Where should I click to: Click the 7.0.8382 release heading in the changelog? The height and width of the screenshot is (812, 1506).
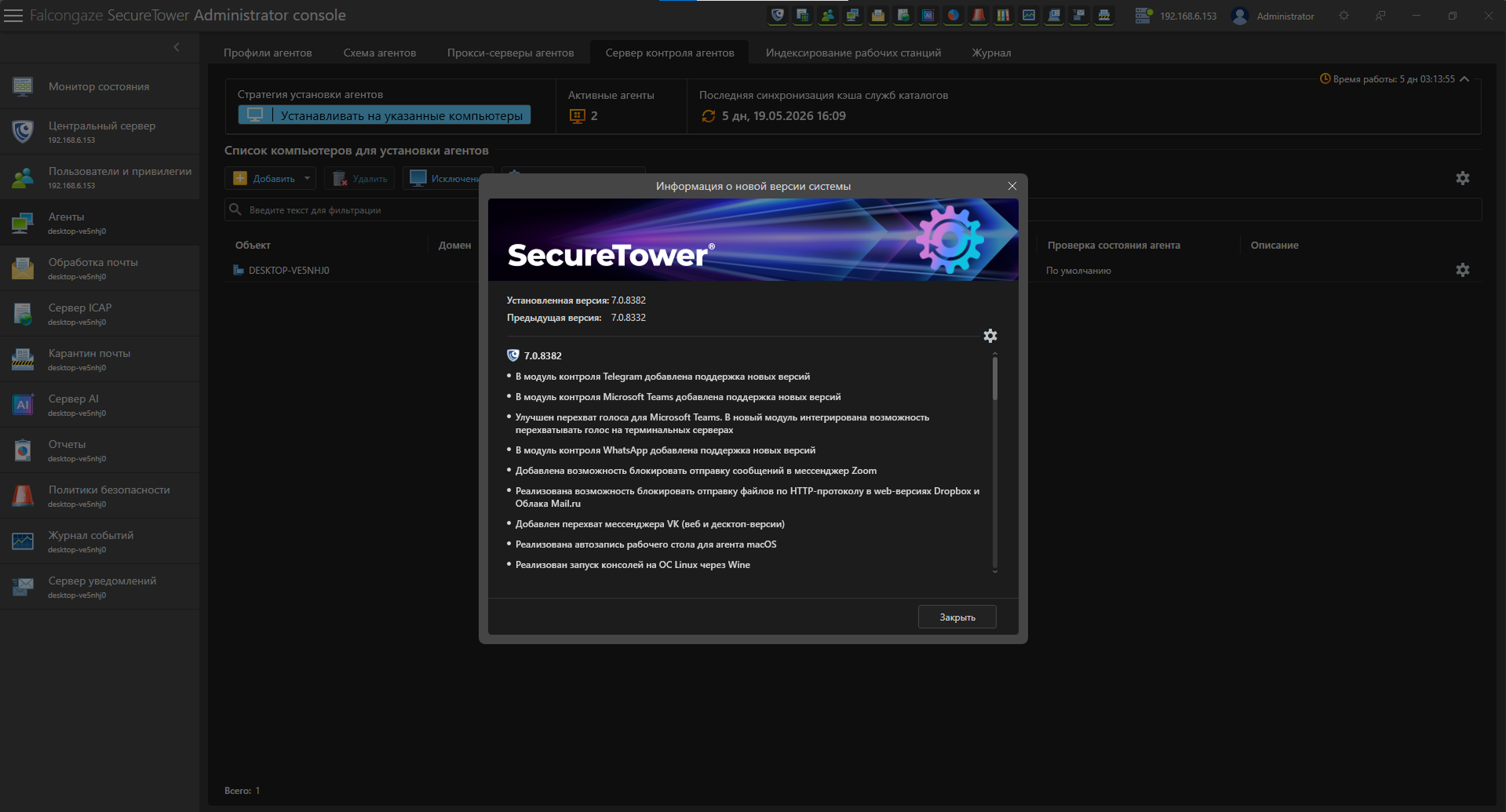543,355
